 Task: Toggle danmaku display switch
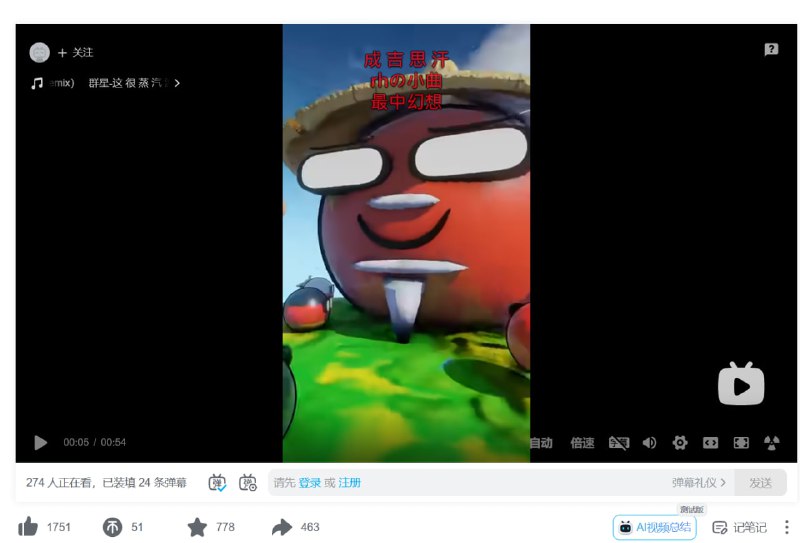[x=217, y=482]
